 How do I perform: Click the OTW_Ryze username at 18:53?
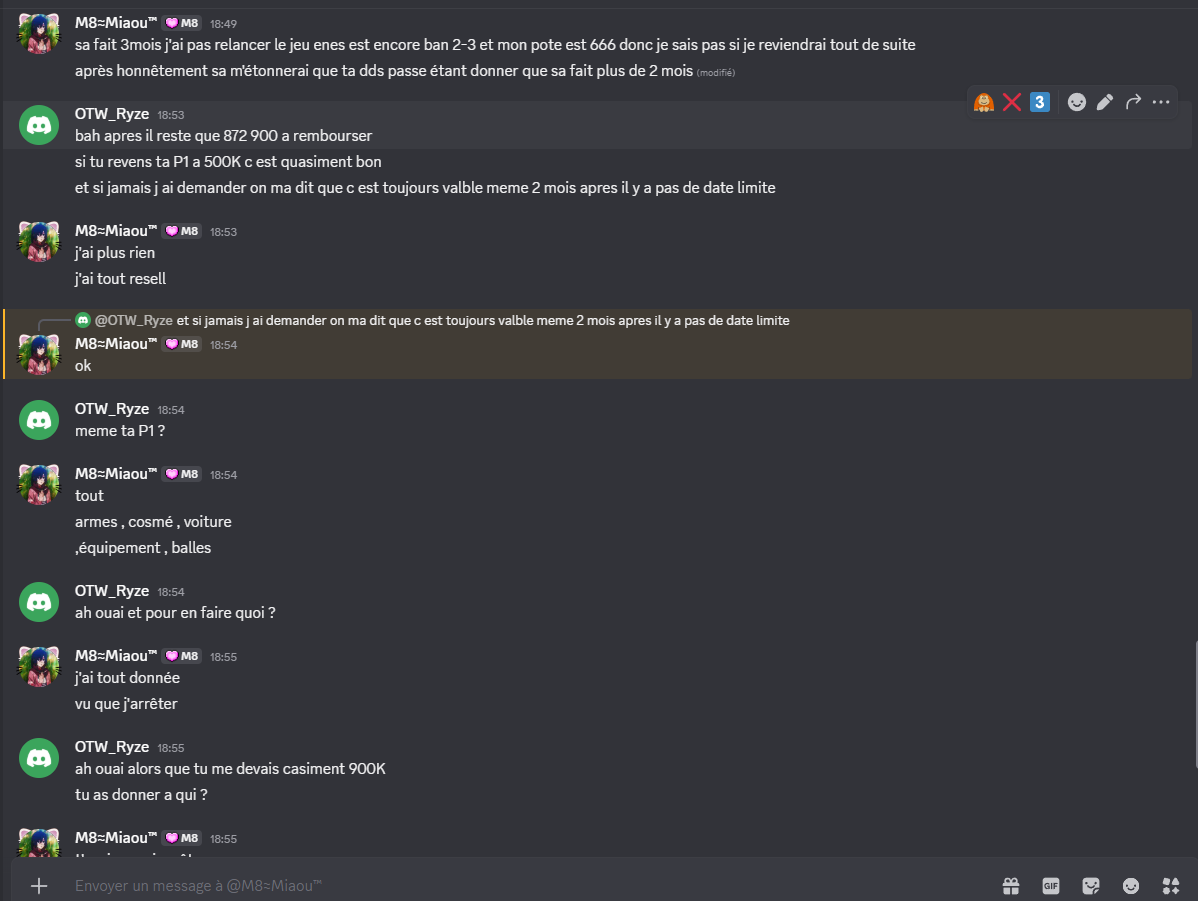coord(112,114)
